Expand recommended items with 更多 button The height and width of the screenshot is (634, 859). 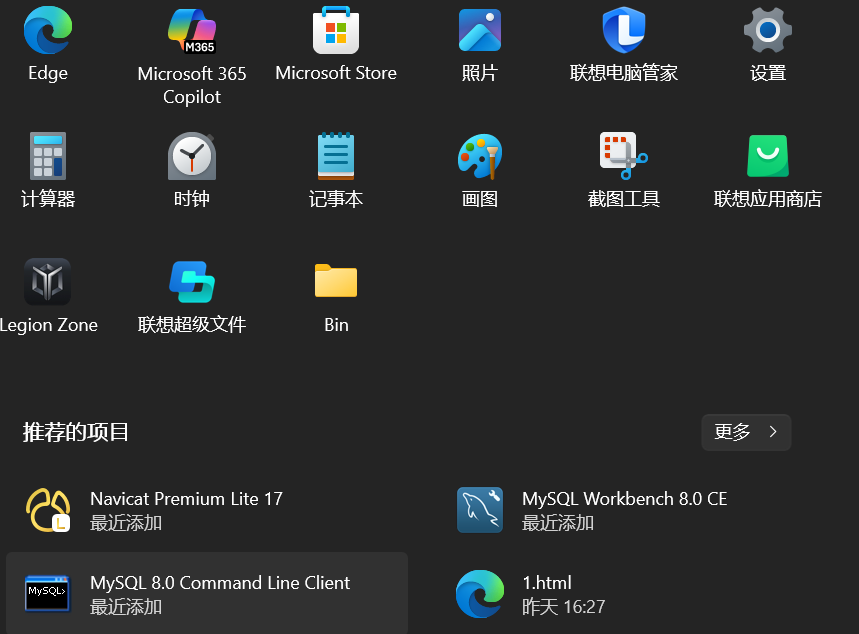(746, 432)
